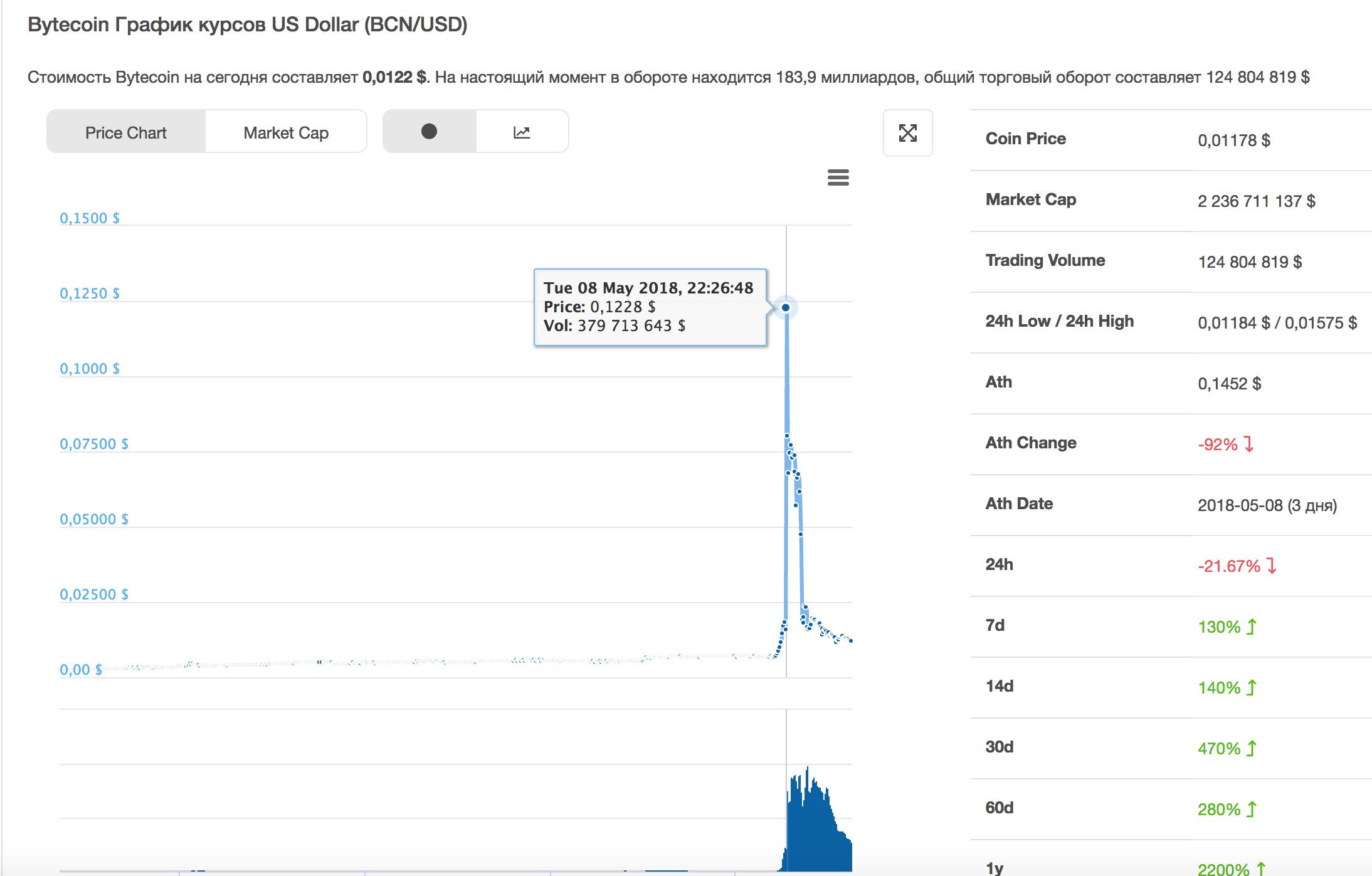Click Market Cap value 2 236 711 137 $

[x=1256, y=201]
